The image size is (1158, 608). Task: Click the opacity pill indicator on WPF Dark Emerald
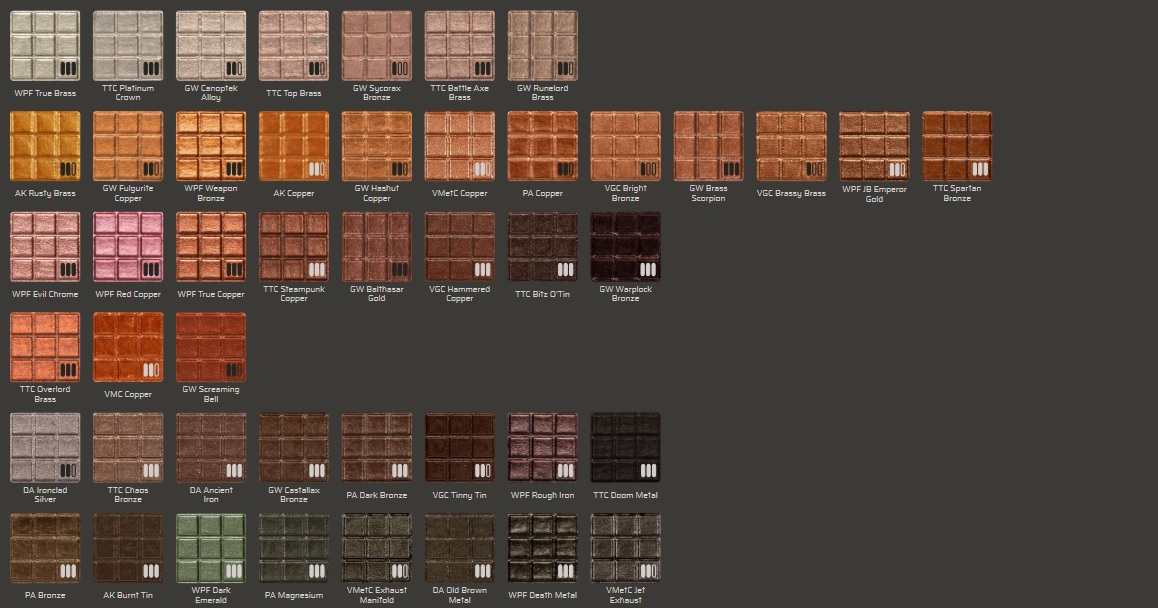tap(234, 571)
